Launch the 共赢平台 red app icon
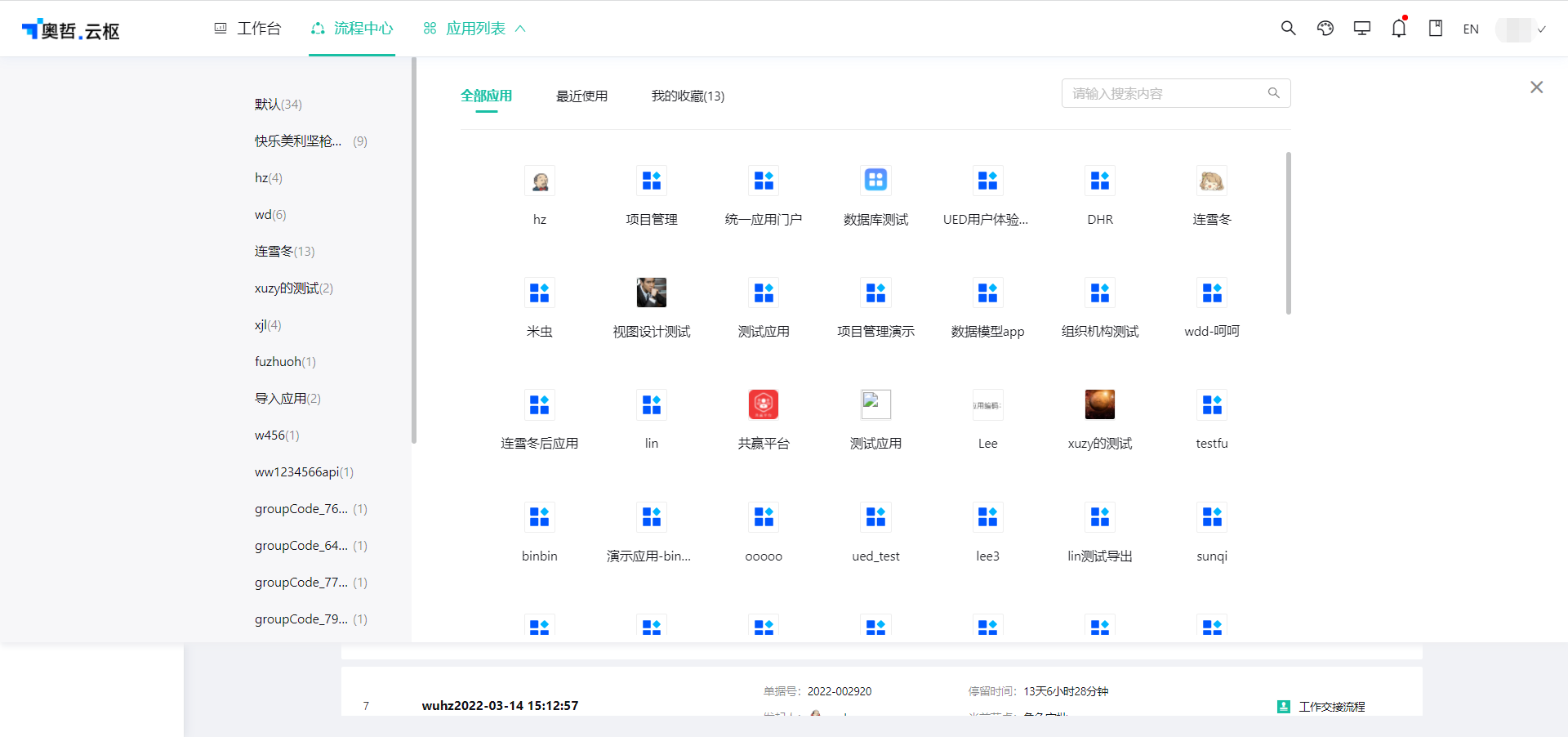The image size is (1568, 737). click(764, 404)
